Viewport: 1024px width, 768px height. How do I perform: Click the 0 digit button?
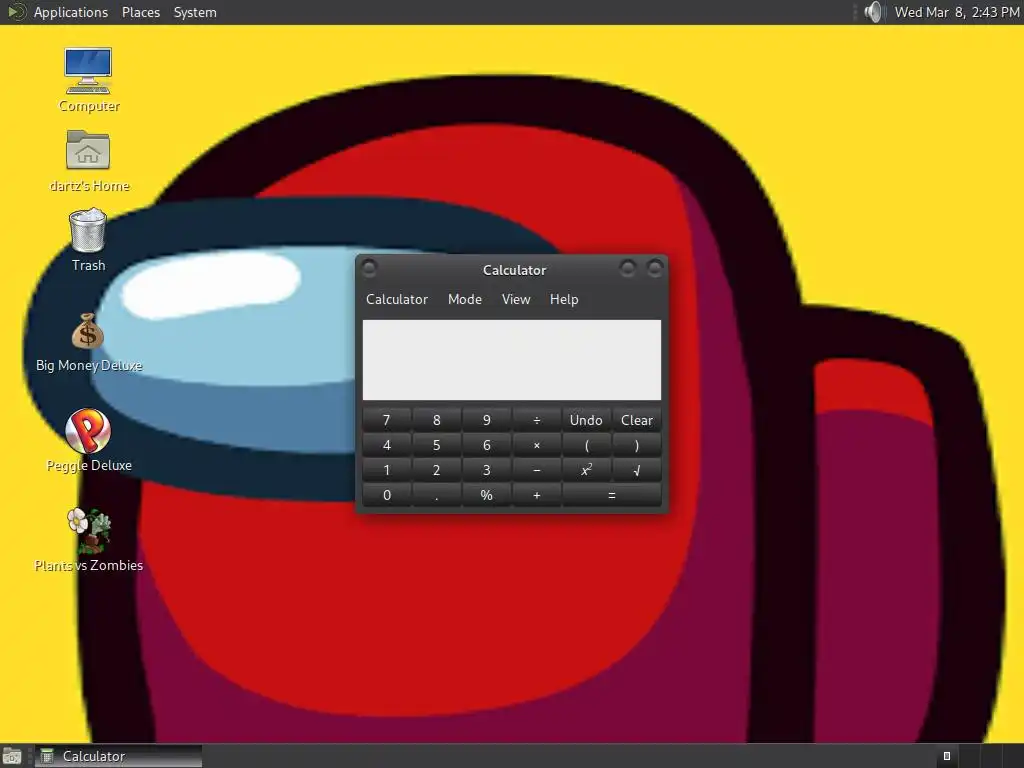click(x=387, y=495)
